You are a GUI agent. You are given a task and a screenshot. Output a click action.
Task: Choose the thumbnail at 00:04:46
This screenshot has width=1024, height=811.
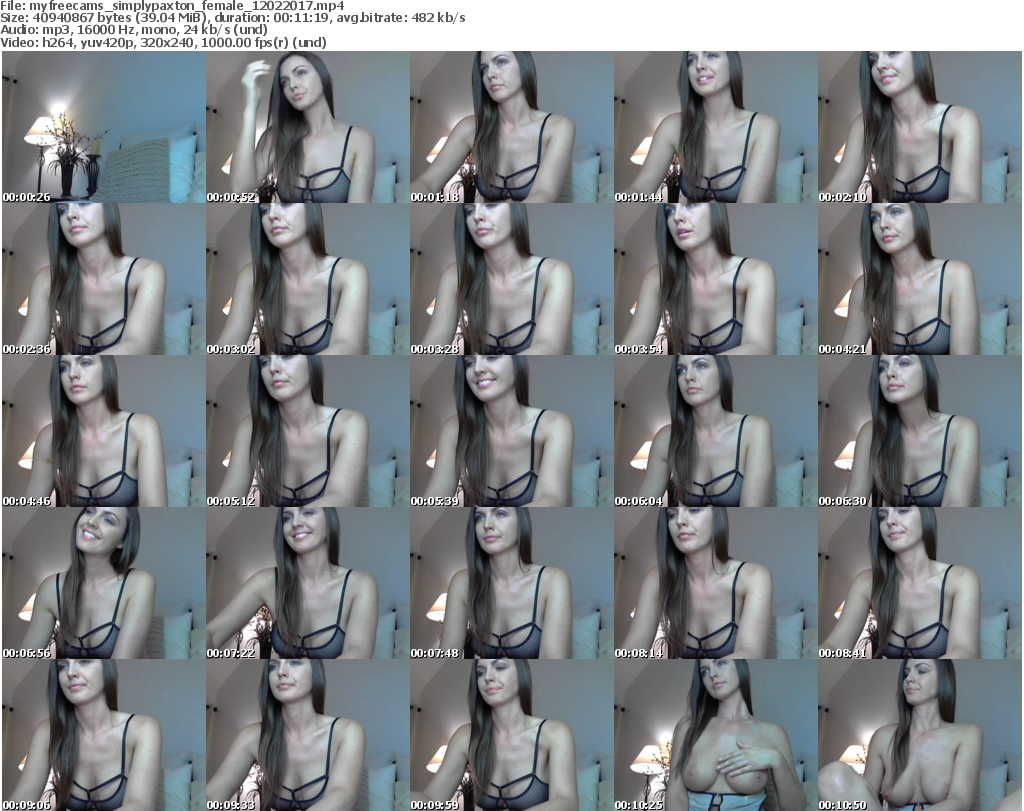point(104,431)
